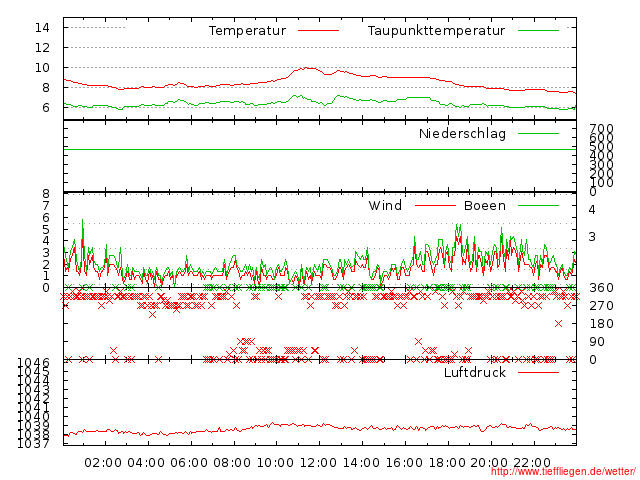640x480 pixels.
Task: Click the 16:00 time axis label
Action: tap(404, 463)
